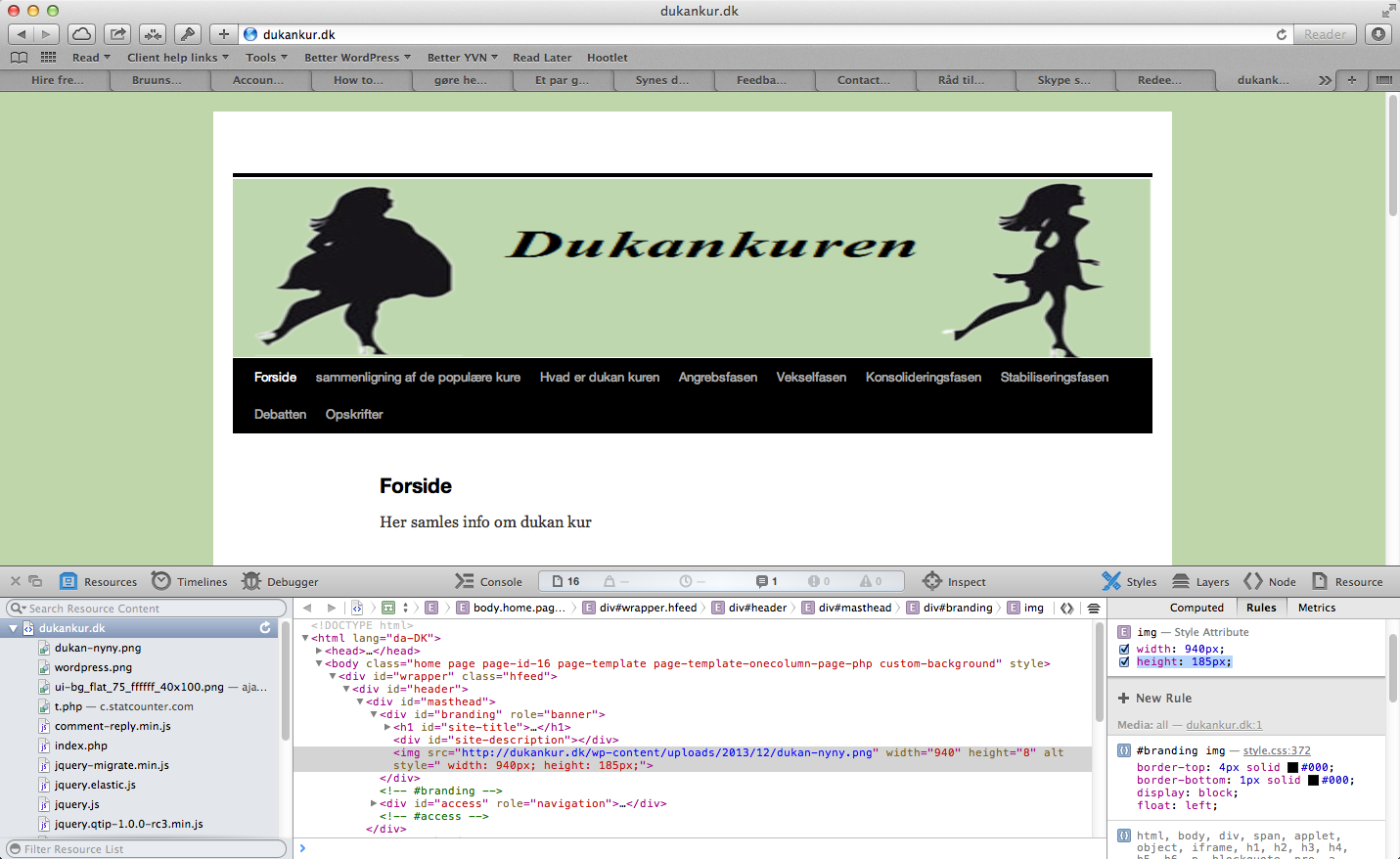Open the Timelines clock icon
Image resolution: width=1400 pixels, height=859 pixels.
[161, 581]
